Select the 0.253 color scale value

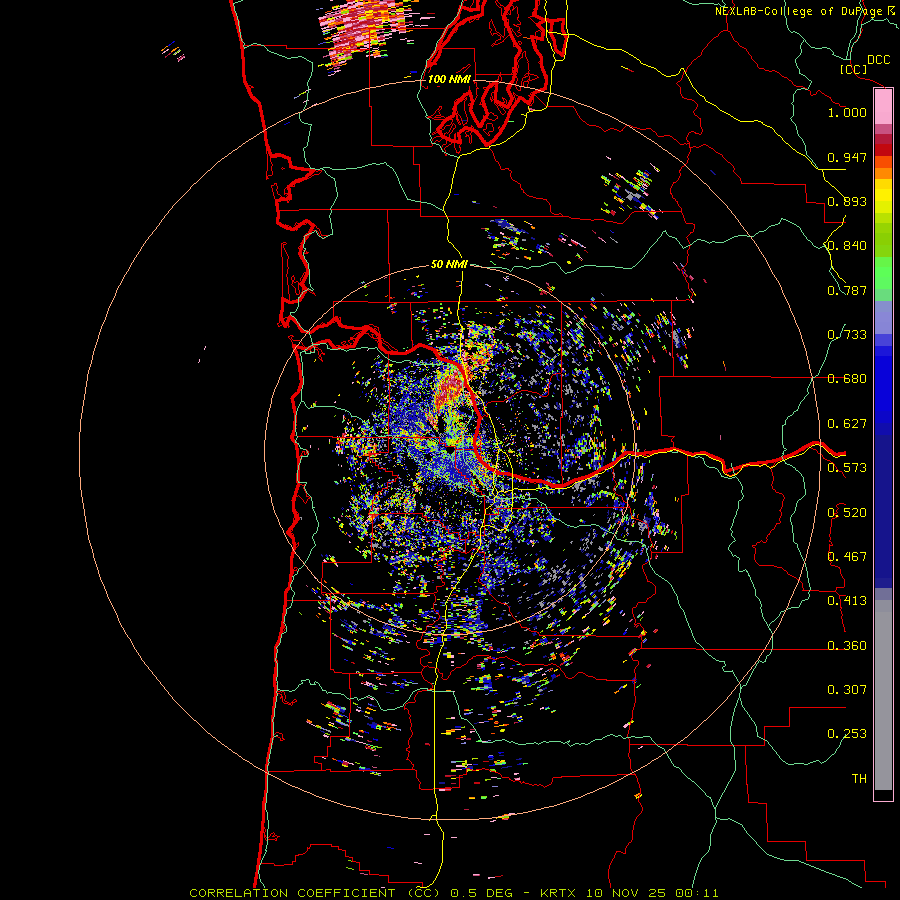coord(847,734)
